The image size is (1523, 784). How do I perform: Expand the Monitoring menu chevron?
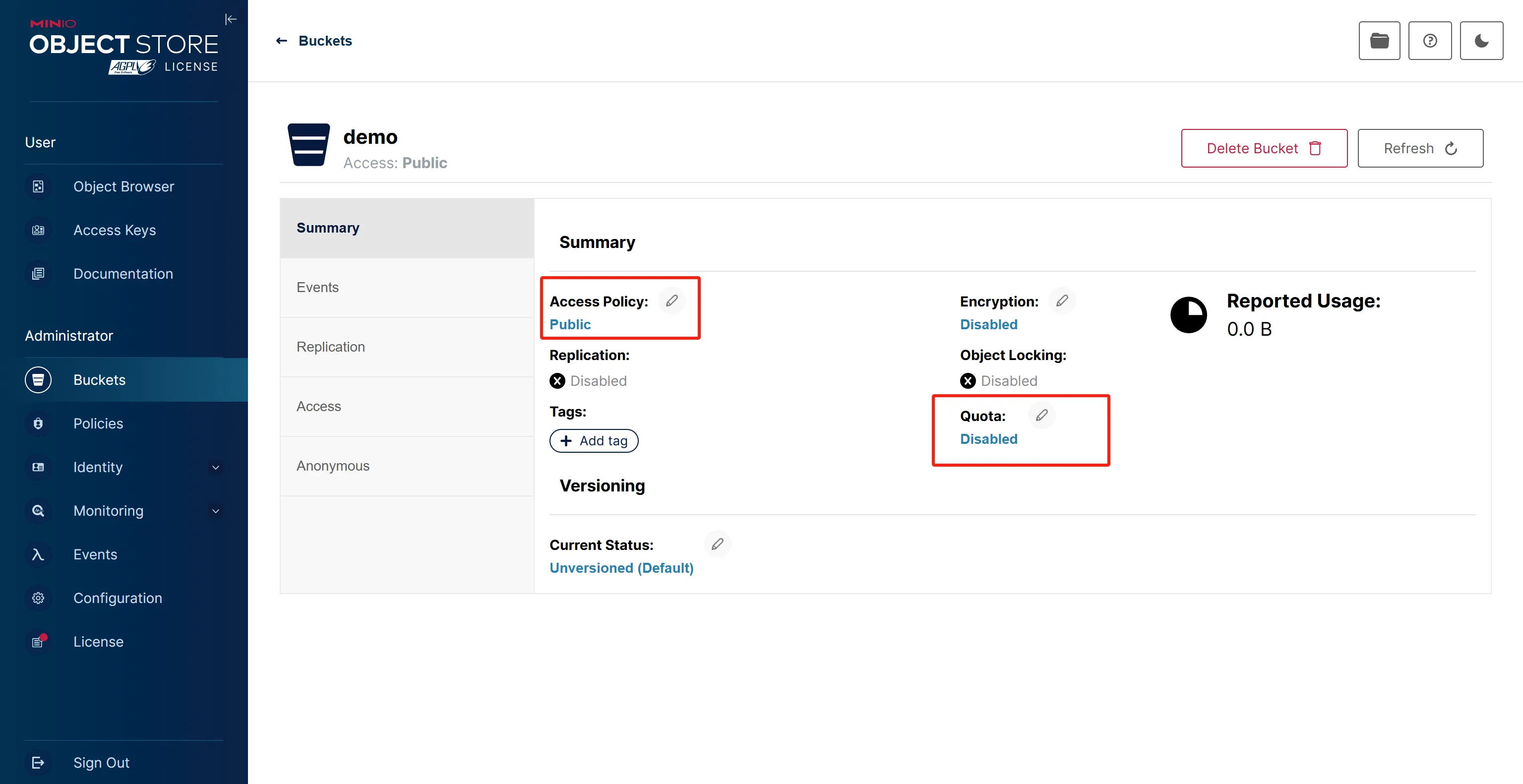[x=216, y=511]
